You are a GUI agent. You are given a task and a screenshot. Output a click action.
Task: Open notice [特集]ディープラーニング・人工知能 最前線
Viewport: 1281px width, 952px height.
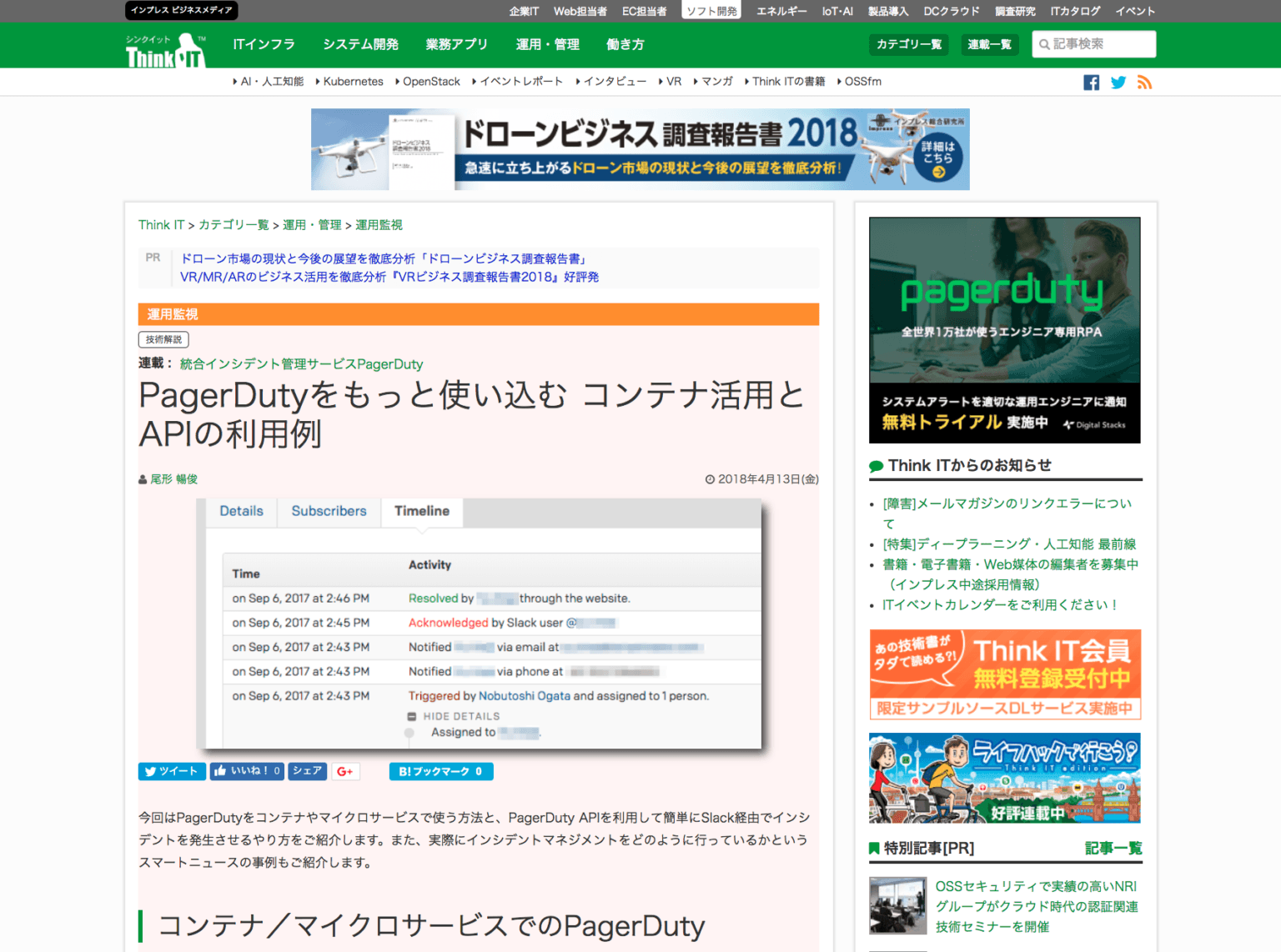1009,544
